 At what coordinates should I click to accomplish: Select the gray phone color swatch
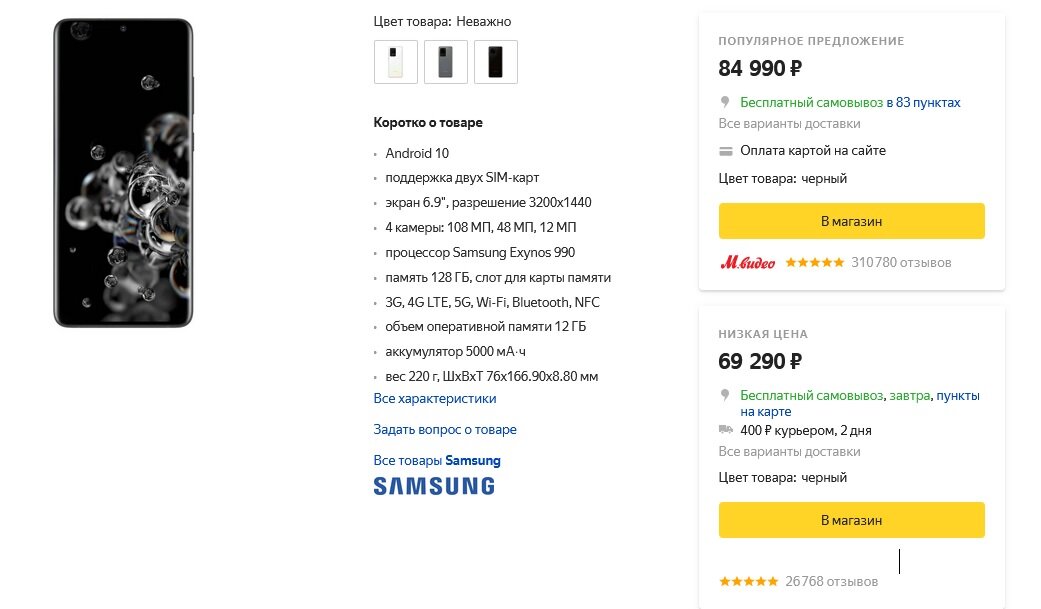coord(445,61)
